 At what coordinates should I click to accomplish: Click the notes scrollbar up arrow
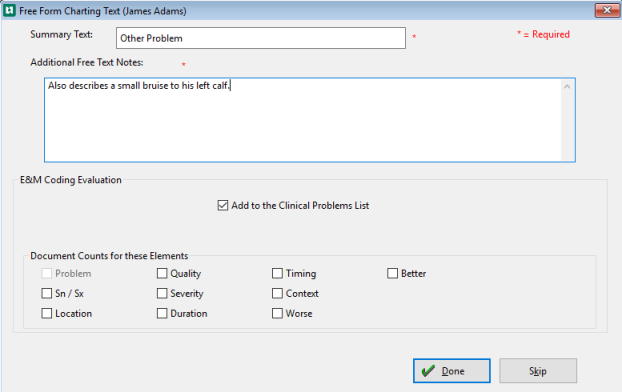click(x=567, y=86)
